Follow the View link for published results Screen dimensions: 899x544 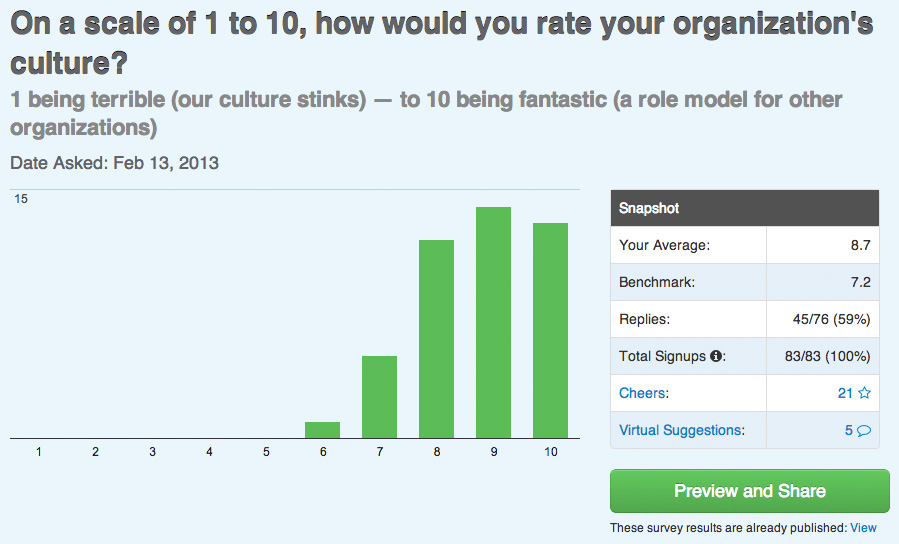[863, 527]
